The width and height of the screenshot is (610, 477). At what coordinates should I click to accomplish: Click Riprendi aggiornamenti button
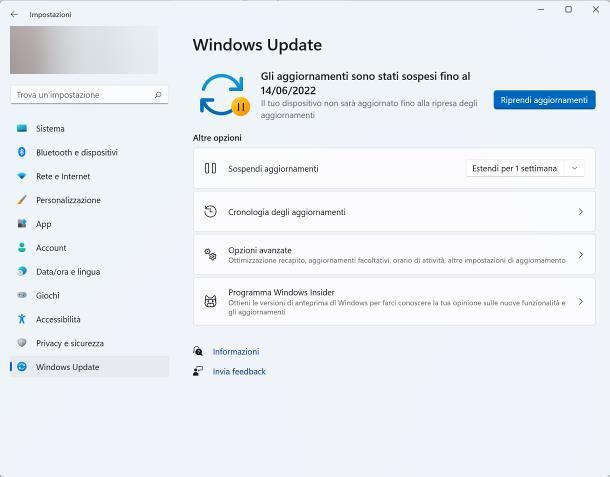point(544,100)
